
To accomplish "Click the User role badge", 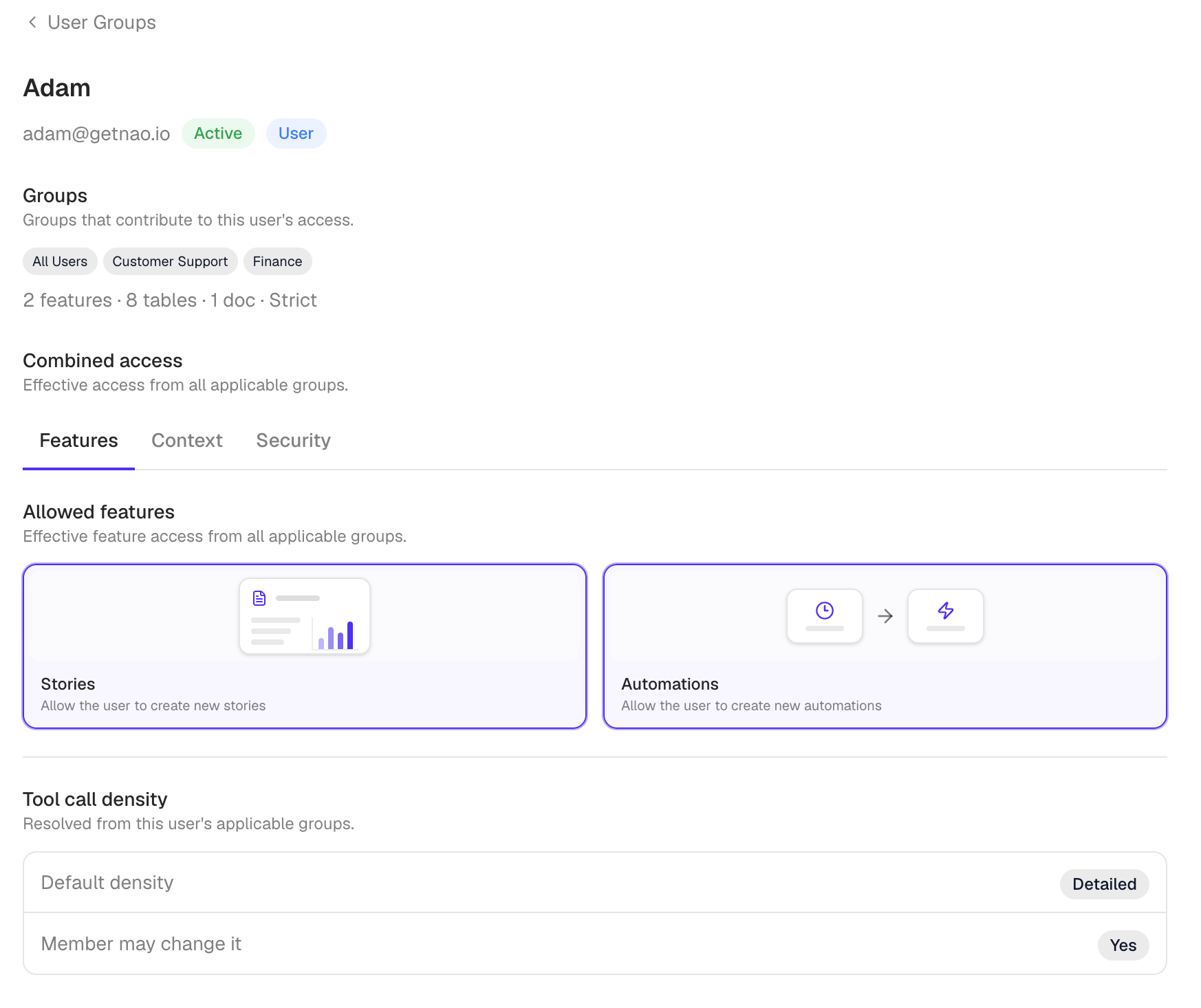I will click(296, 133).
